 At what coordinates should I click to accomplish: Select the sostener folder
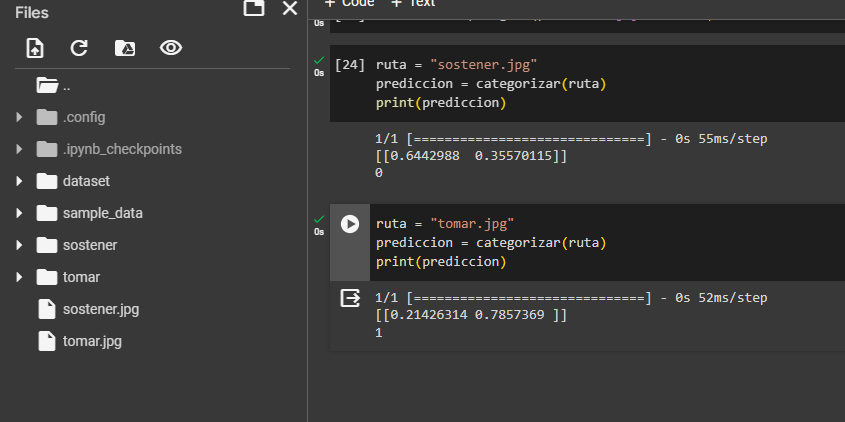89,245
